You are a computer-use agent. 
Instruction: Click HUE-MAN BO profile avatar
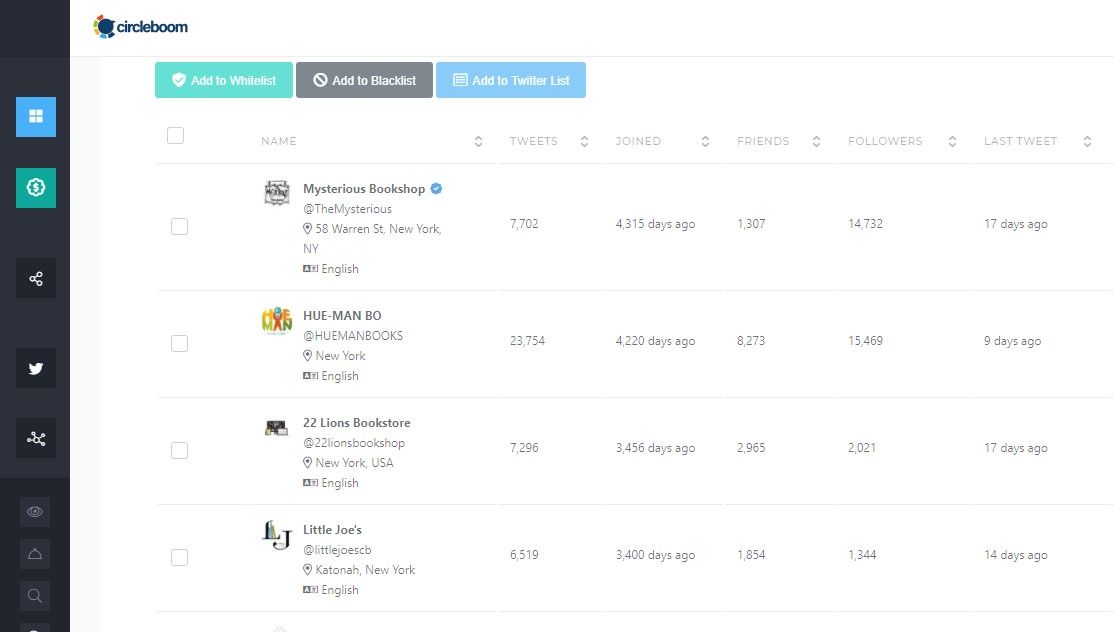pos(277,320)
